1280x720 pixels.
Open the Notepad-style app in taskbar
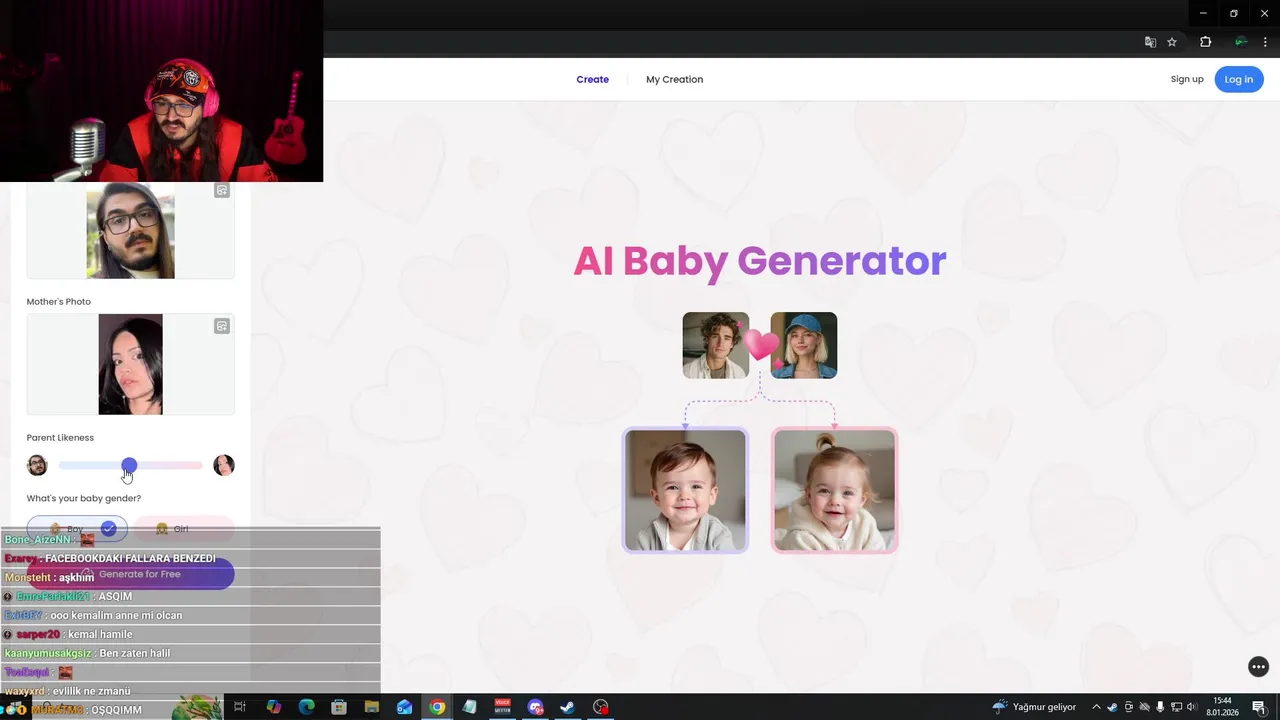coord(469,707)
